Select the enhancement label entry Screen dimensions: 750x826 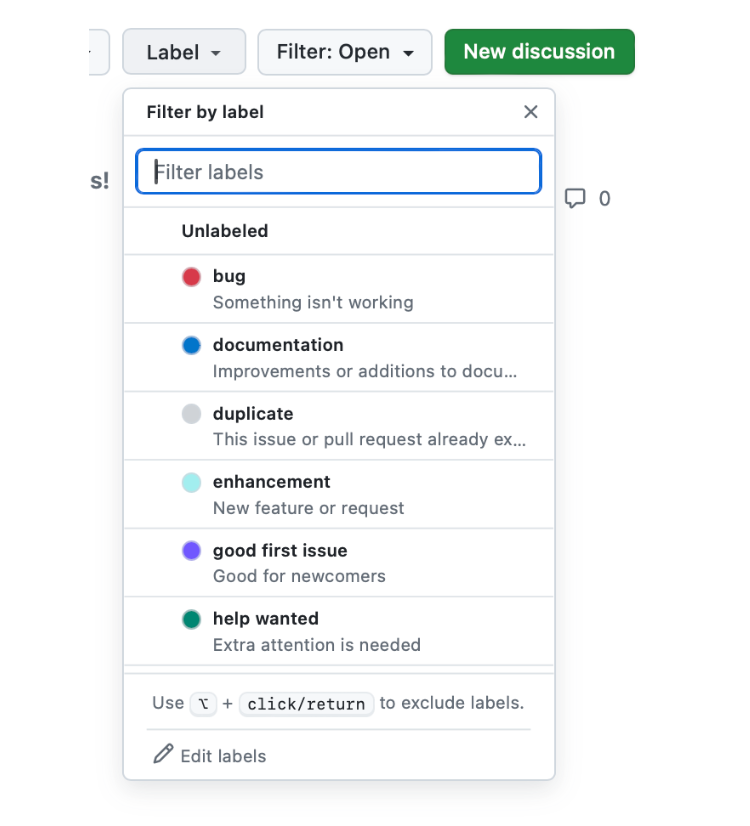tap(300, 494)
